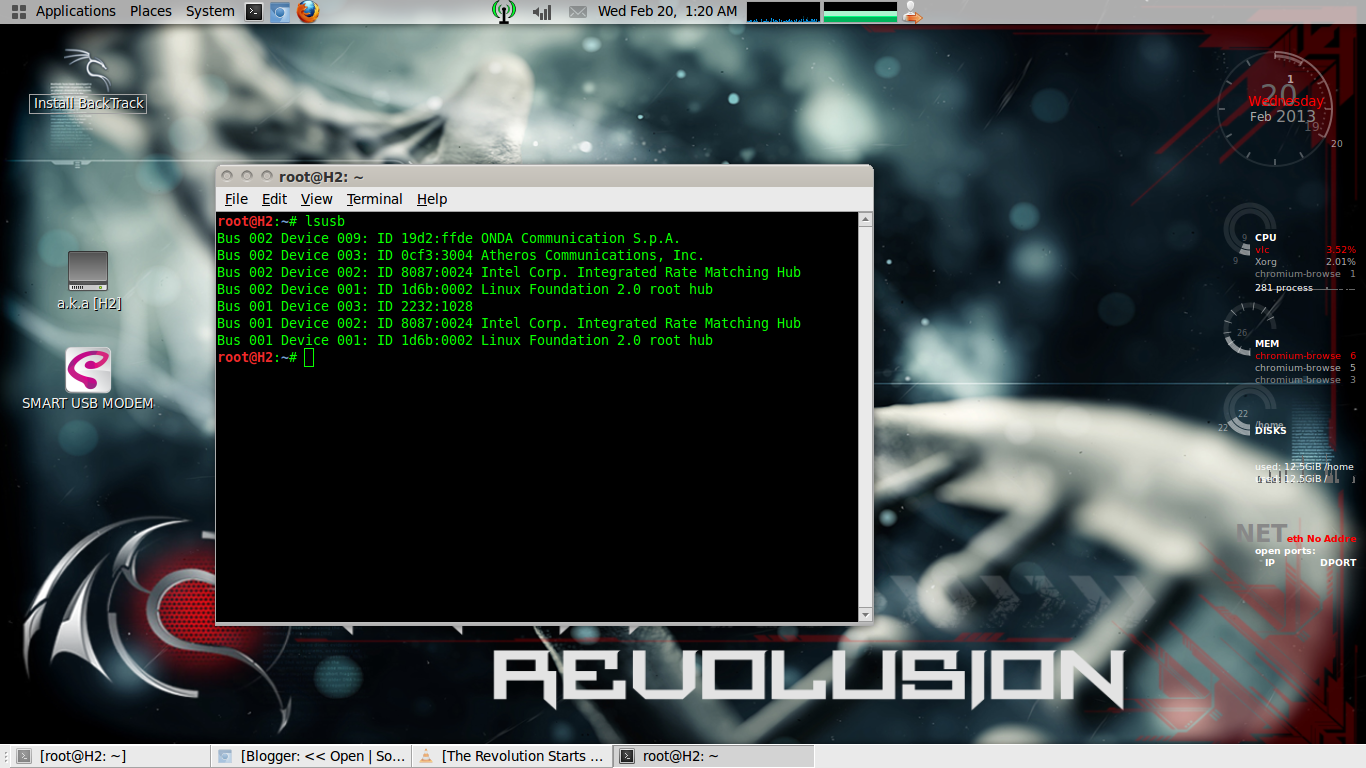Open the Places menu

(151, 11)
